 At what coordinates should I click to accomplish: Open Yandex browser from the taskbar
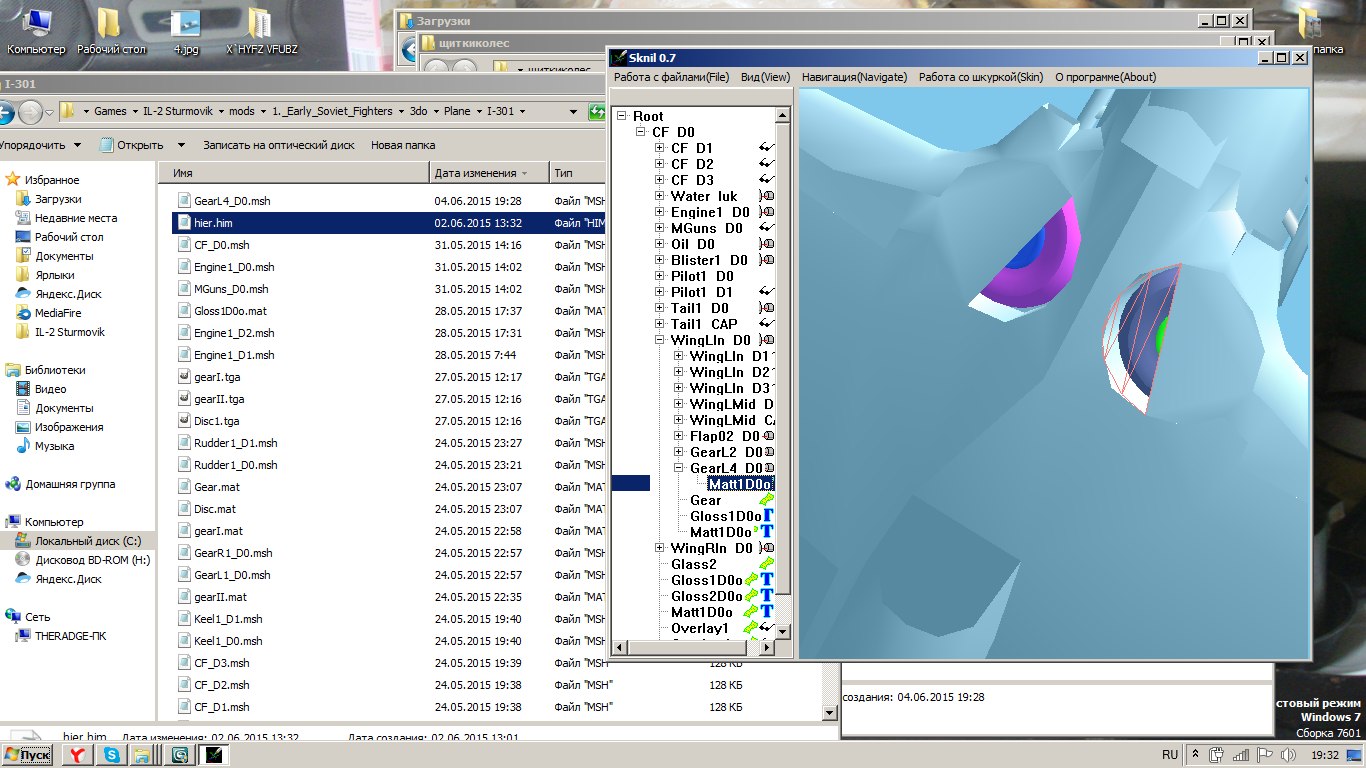click(77, 755)
